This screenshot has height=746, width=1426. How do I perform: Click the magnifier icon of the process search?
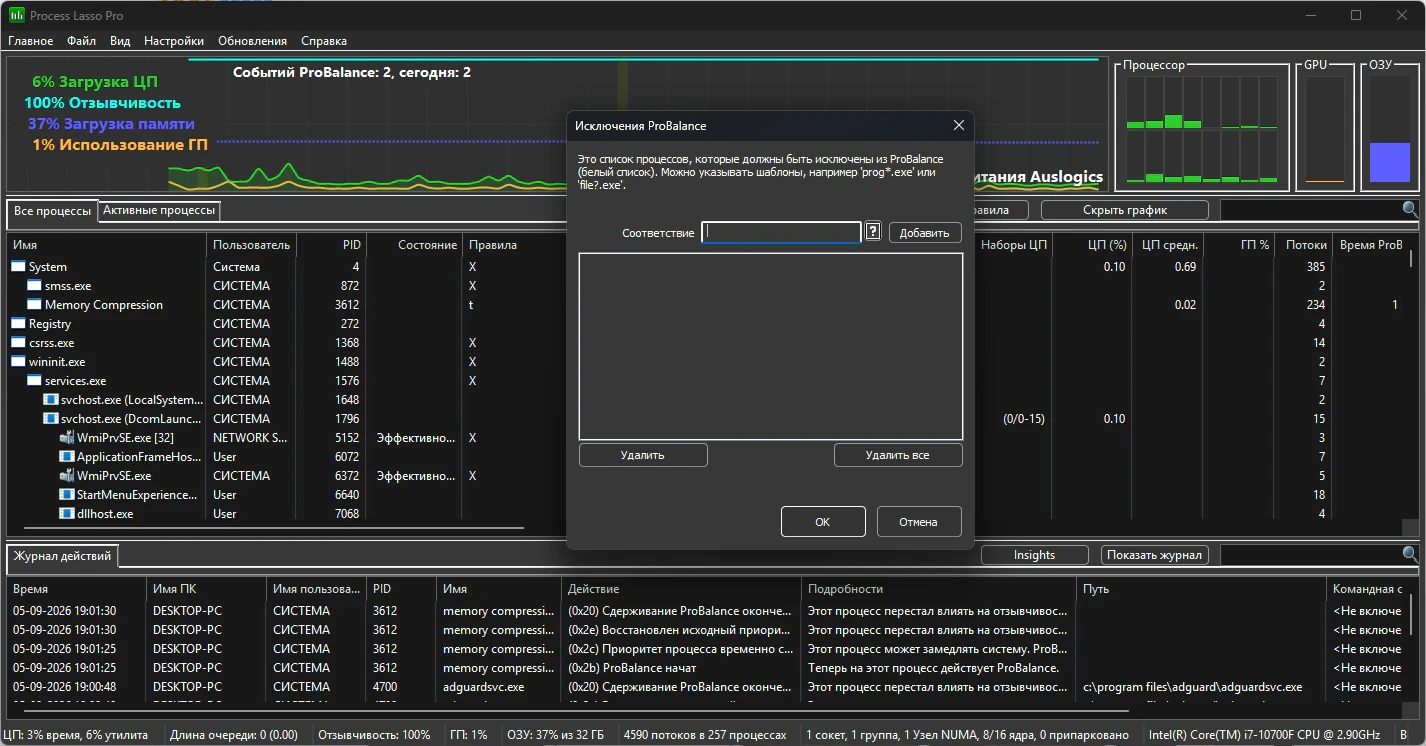point(1410,210)
